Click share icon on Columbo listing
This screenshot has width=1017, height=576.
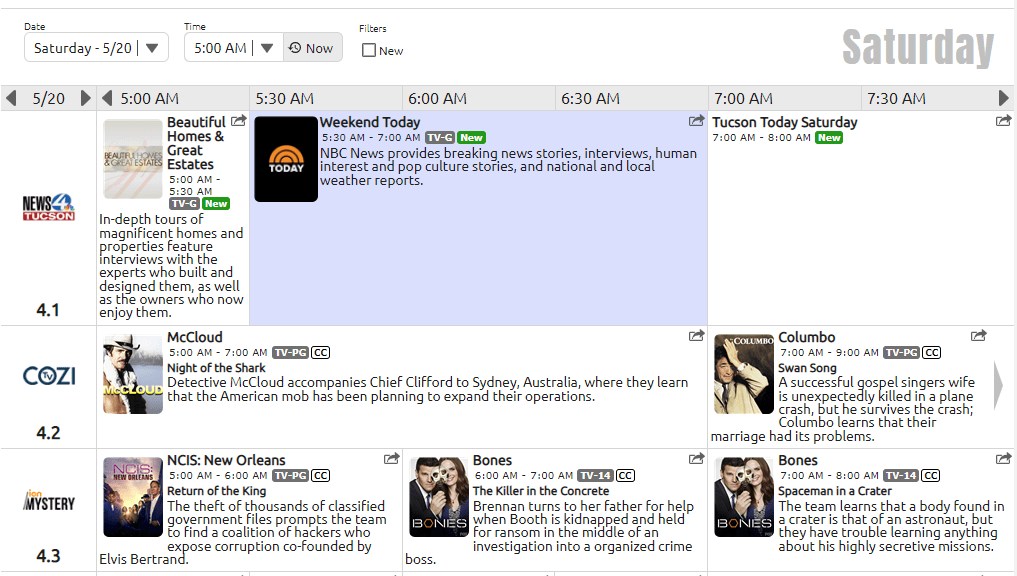[979, 336]
